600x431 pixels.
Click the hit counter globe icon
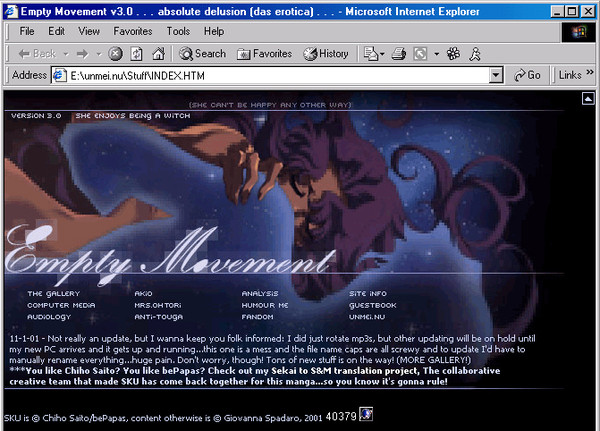click(366, 414)
